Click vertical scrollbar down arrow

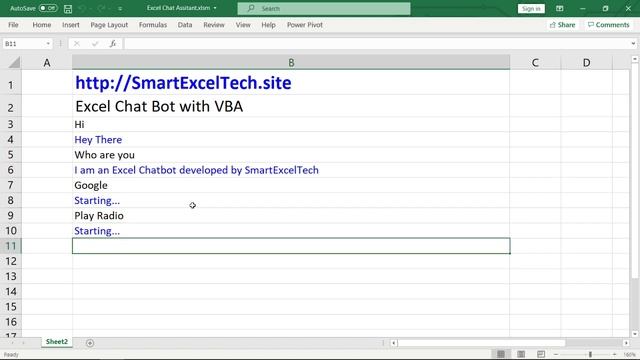635,333
